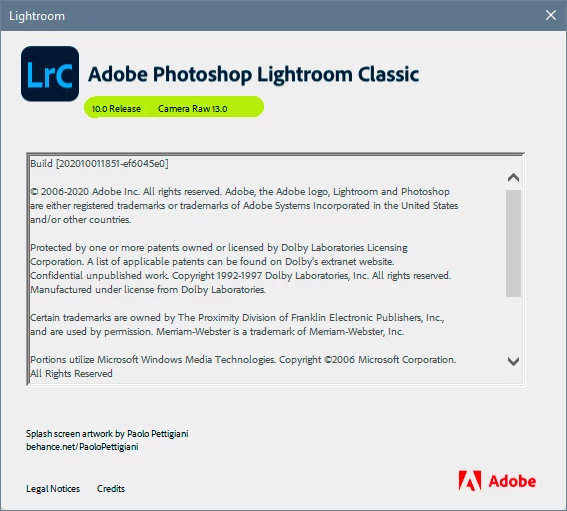Click the vertical scrollbar thumb

pyautogui.click(x=513, y=243)
